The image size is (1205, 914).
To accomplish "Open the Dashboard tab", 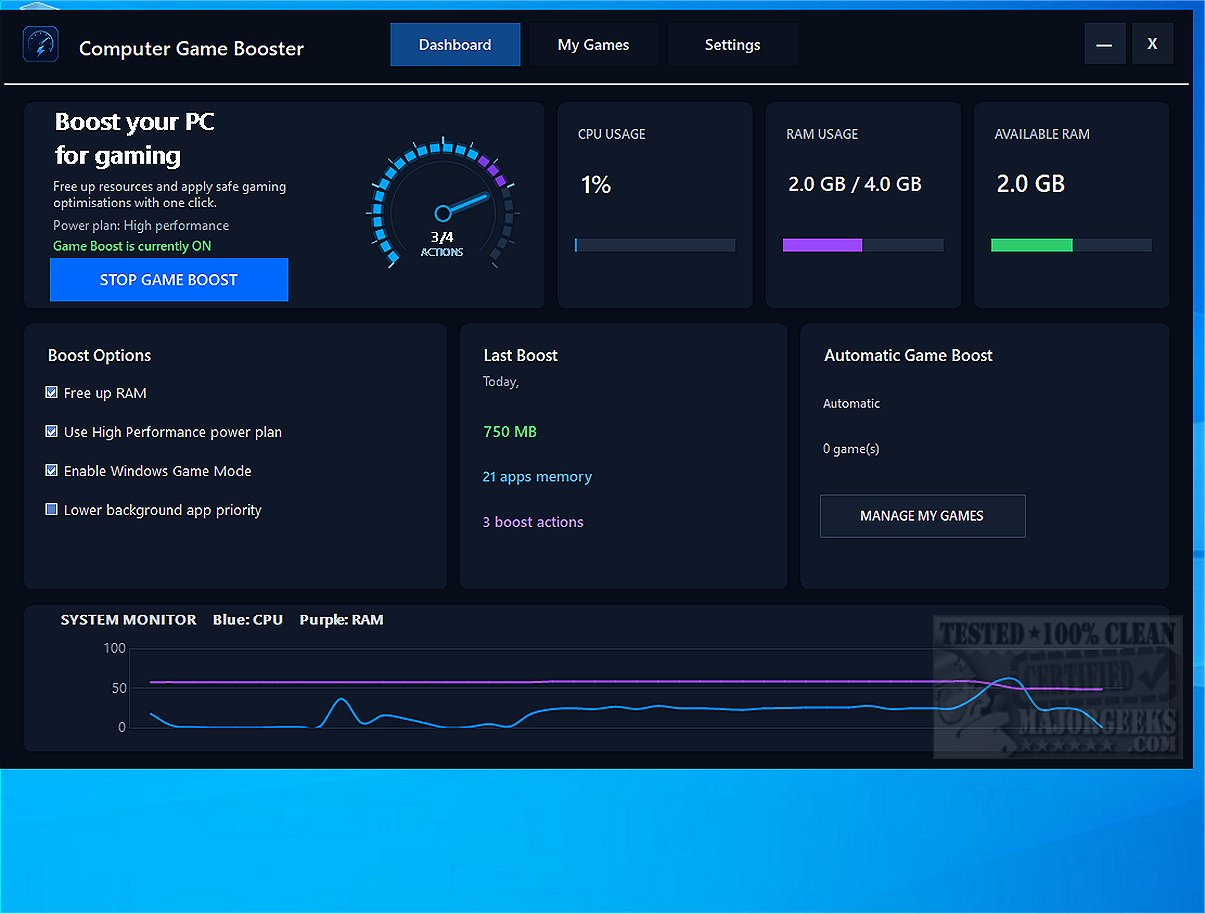I will click(455, 45).
